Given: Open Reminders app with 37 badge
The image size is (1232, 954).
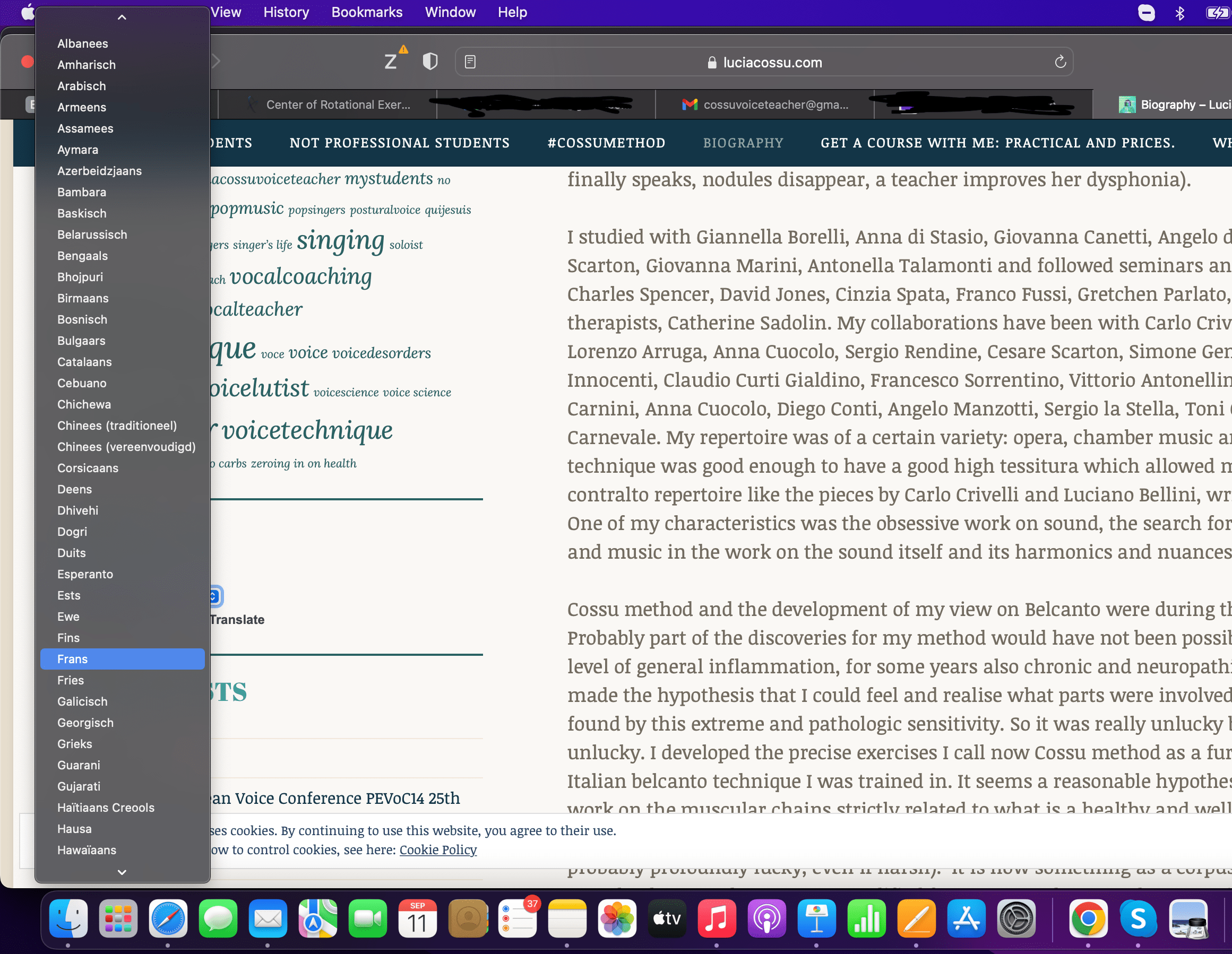Looking at the screenshot, I should tap(518, 918).
